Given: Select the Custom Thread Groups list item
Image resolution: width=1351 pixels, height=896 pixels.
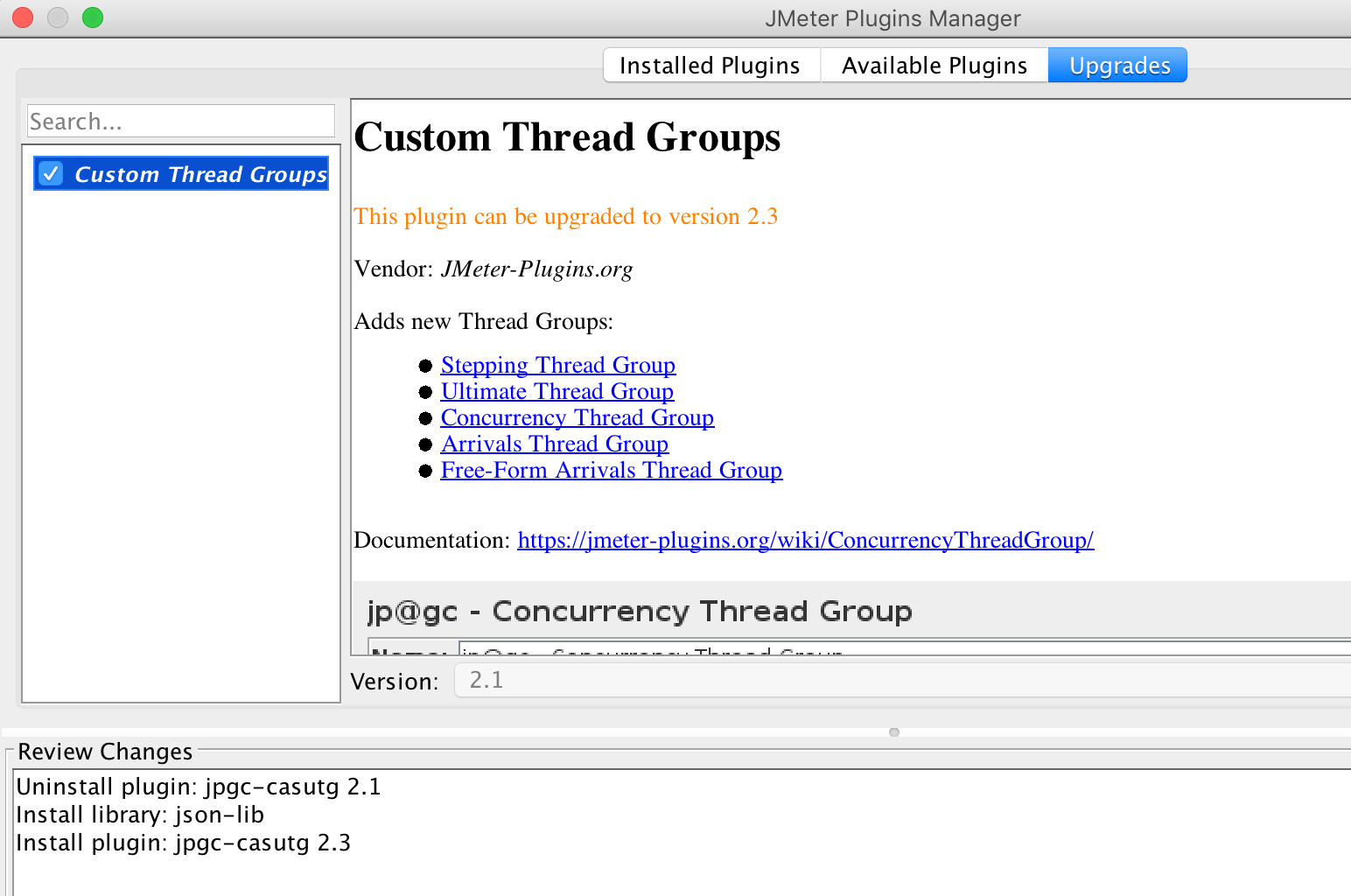Looking at the screenshot, I should (x=181, y=173).
